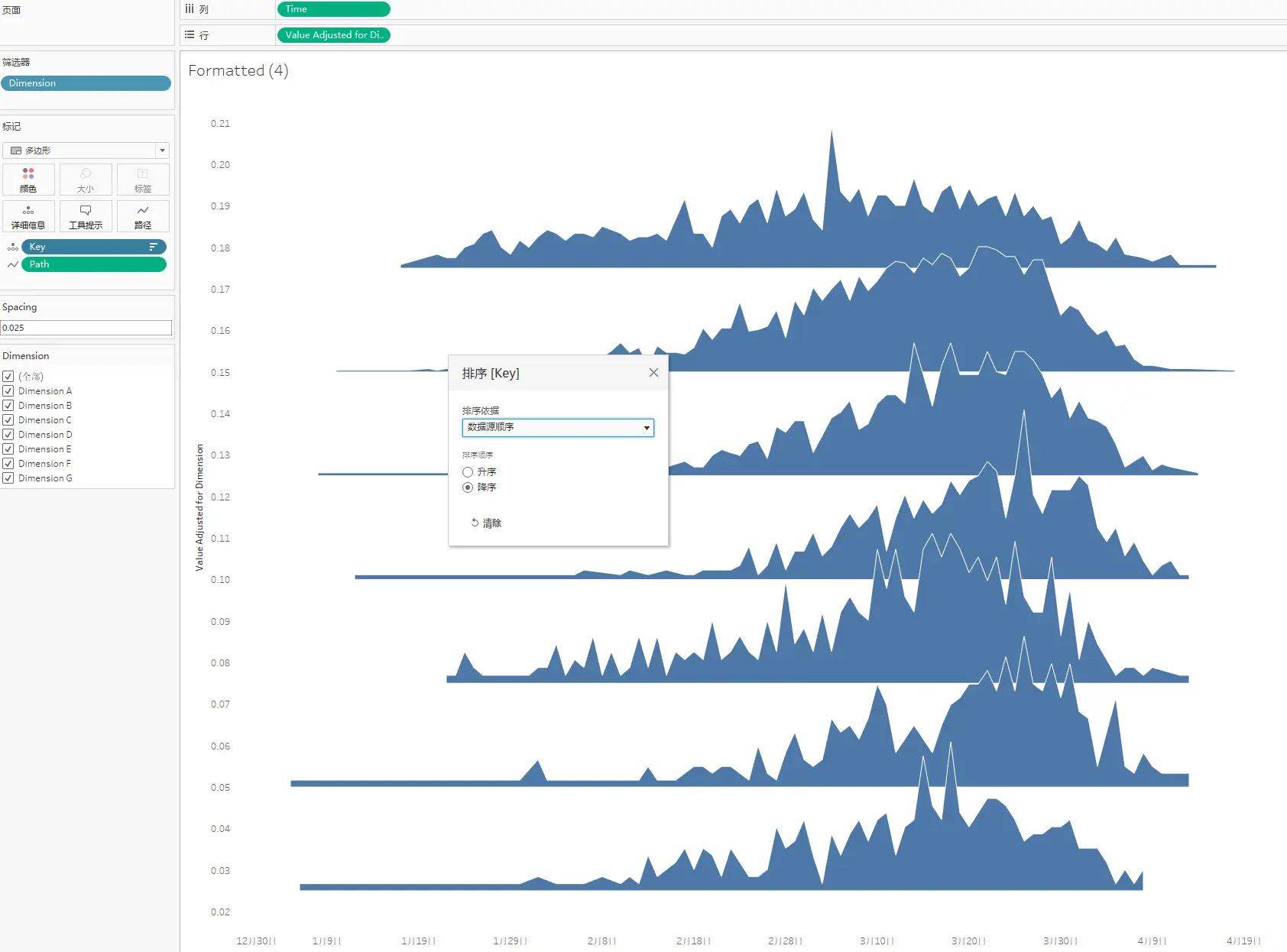The image size is (1287, 952).
Task: Click the clear (清除) reset arrow icon
Action: [x=475, y=523]
